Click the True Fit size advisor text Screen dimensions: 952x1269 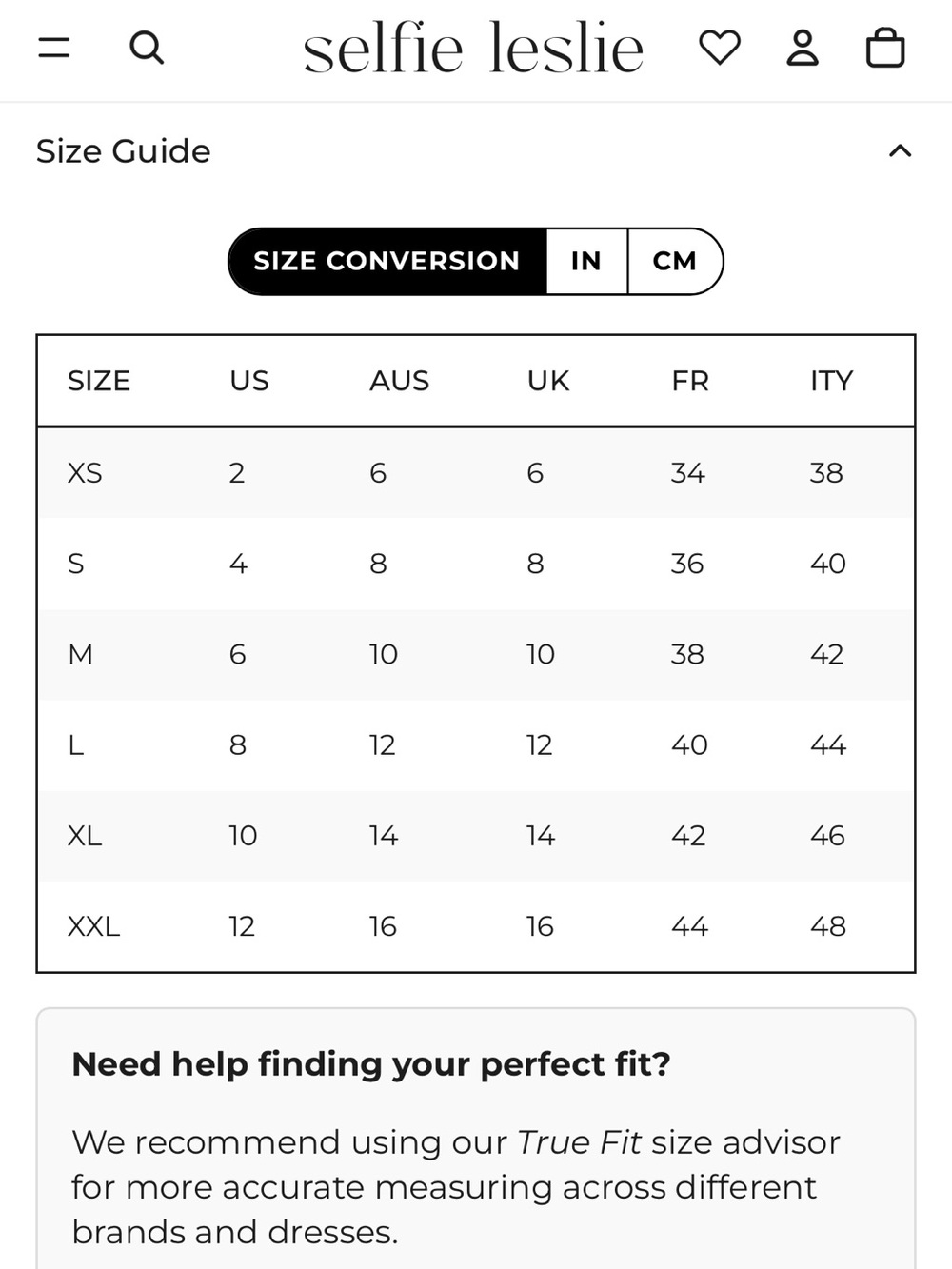tap(679, 1141)
